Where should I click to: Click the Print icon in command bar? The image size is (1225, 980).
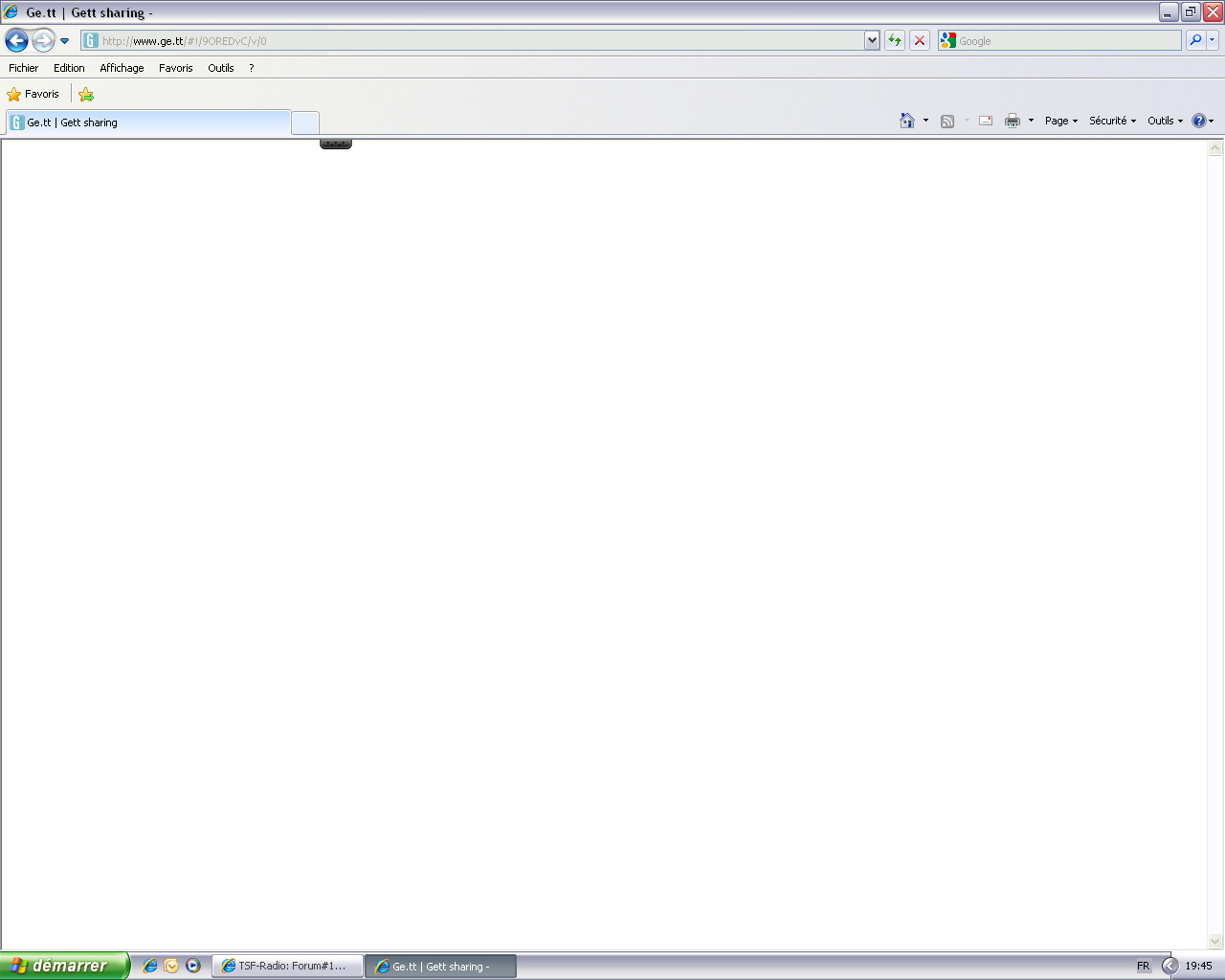point(1013,121)
